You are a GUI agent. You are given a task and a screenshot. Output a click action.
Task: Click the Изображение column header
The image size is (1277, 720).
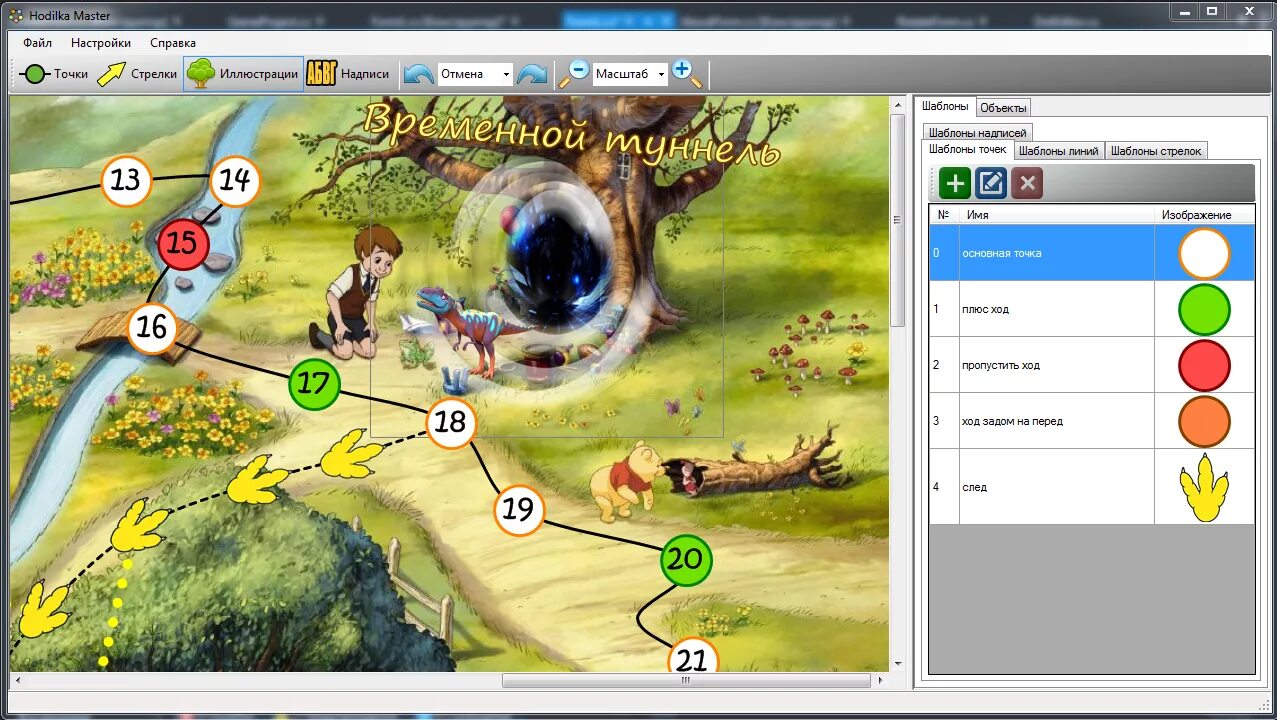[1204, 215]
